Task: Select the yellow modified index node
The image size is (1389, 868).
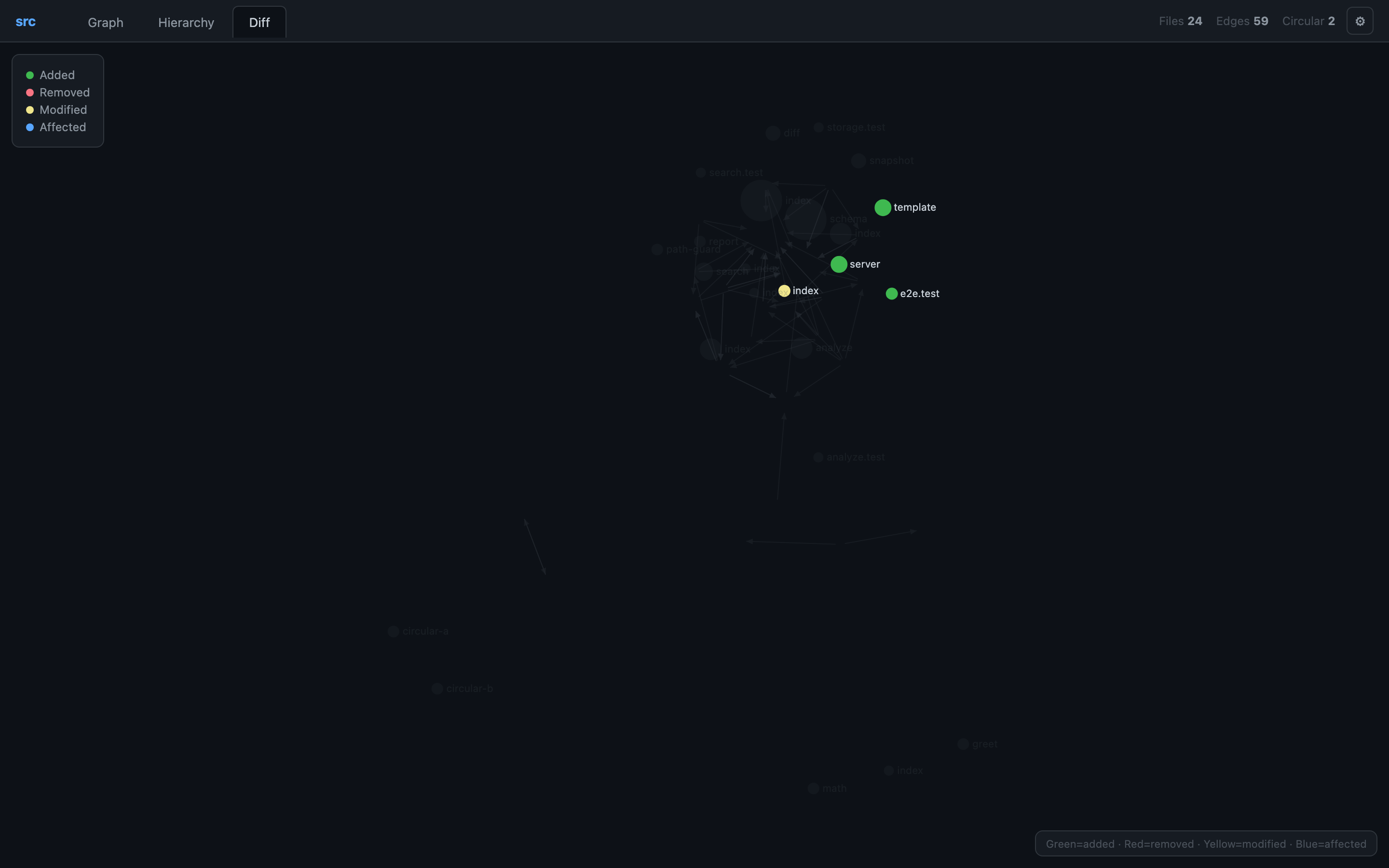Action: [x=784, y=290]
